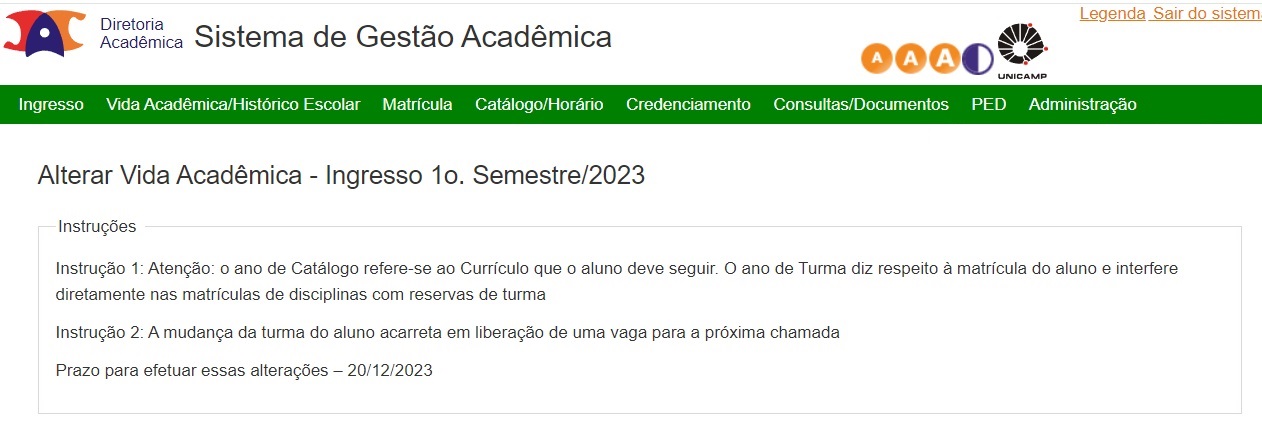Select the Matrícula menu item

tap(417, 104)
